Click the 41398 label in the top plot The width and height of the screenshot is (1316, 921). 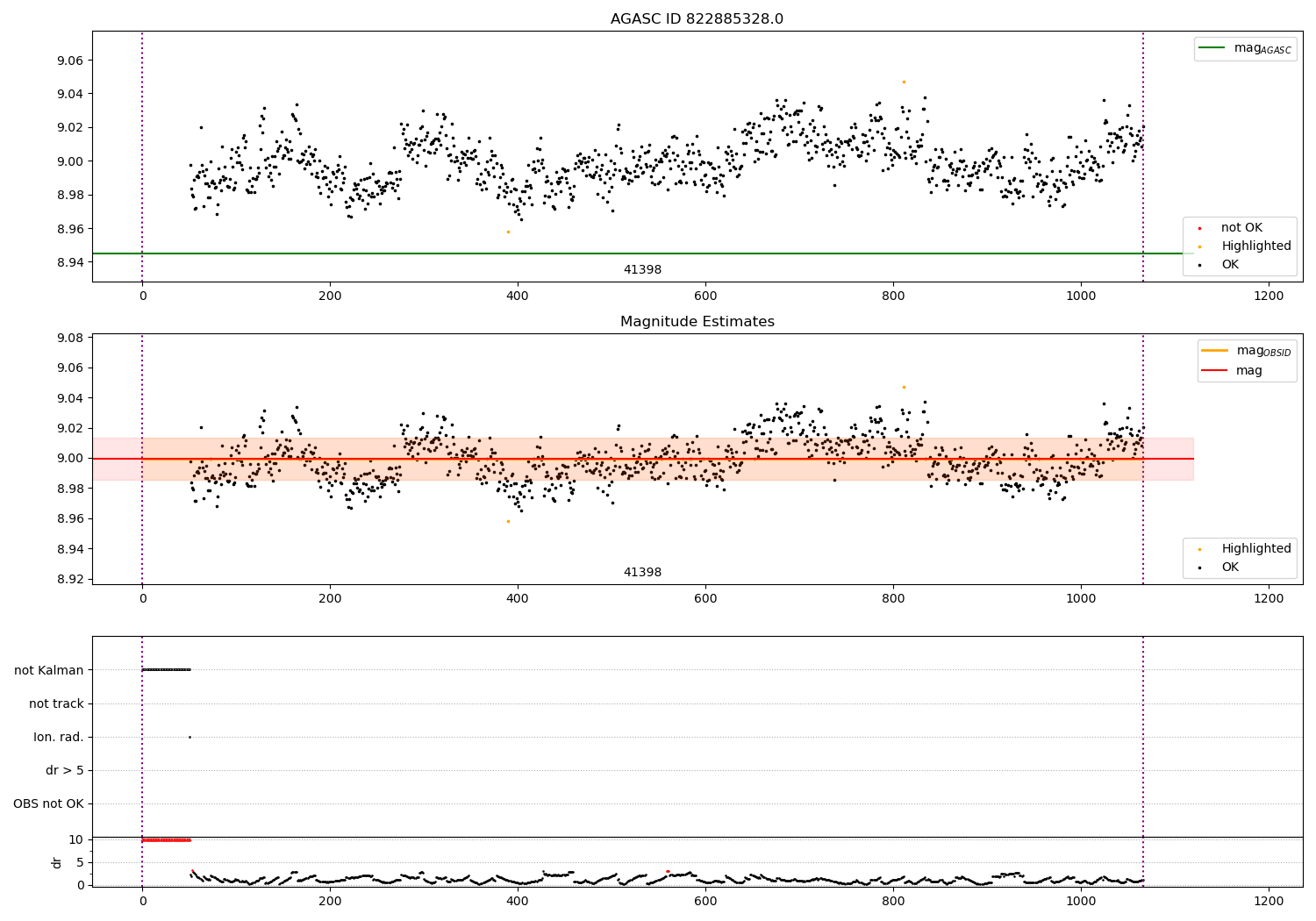point(642,270)
